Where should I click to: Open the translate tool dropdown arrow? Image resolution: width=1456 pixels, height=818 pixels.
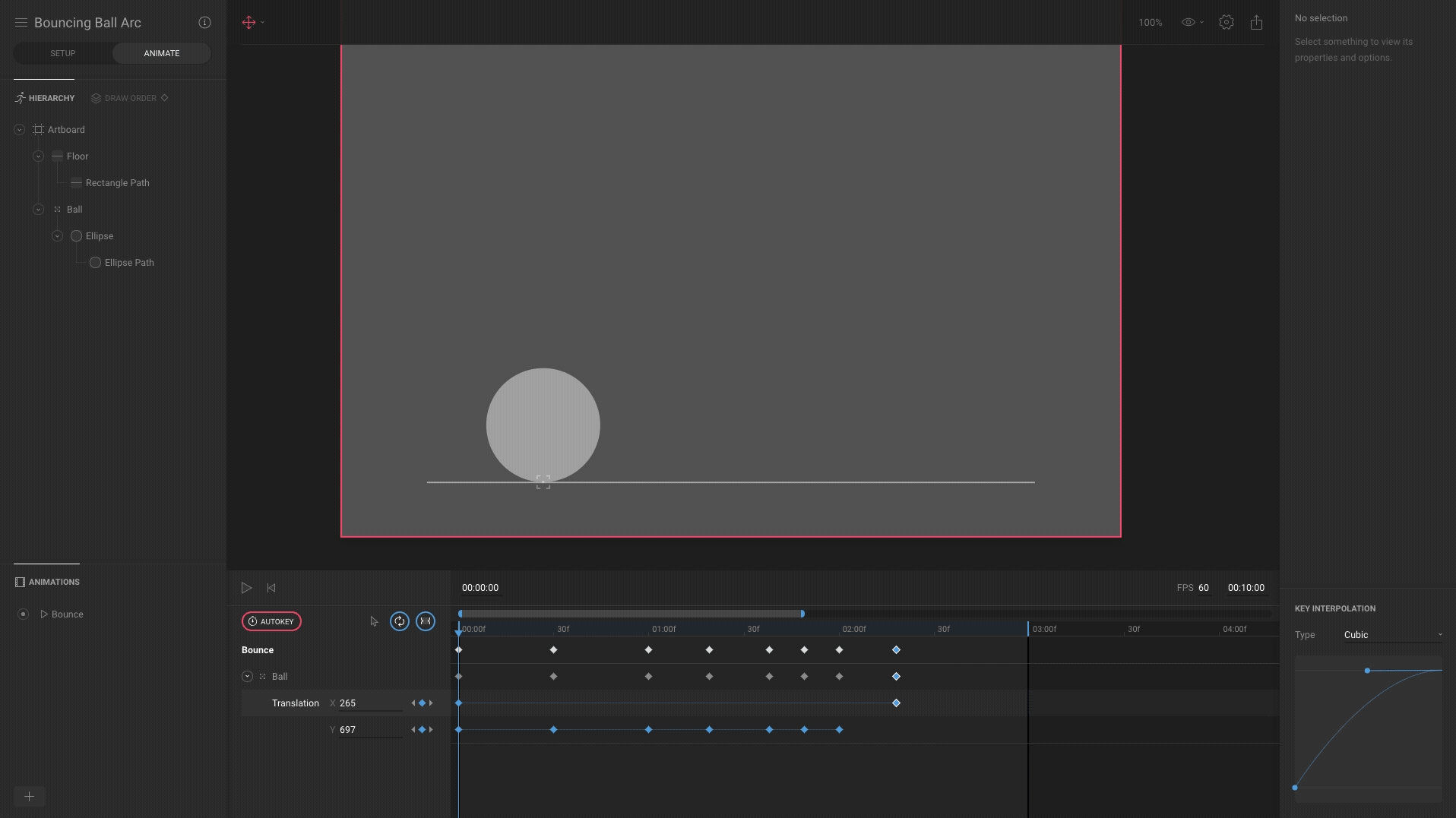(263, 22)
